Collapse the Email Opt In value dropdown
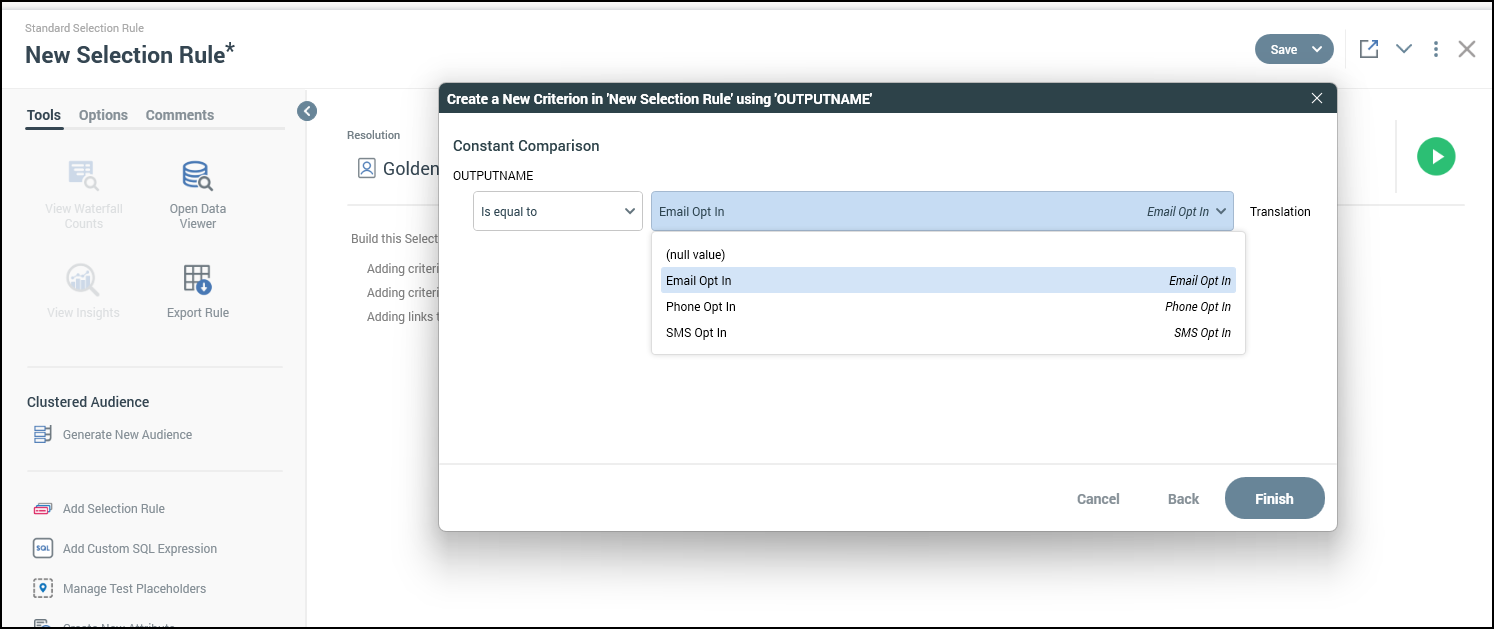The width and height of the screenshot is (1494, 629). click(1221, 212)
